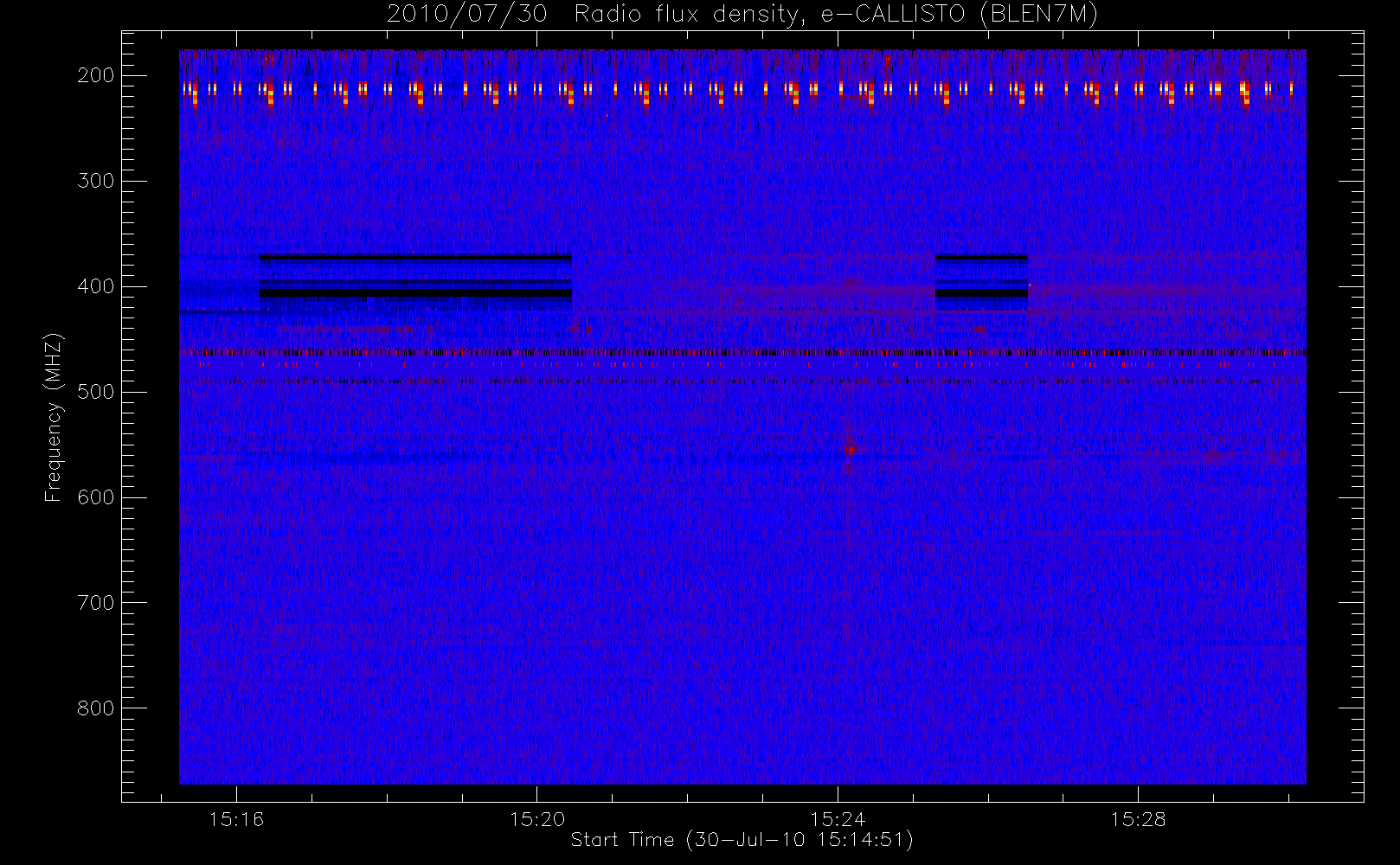Click the 15:28 time tick label
Viewport: 1400px width, 865px height.
point(1138,819)
